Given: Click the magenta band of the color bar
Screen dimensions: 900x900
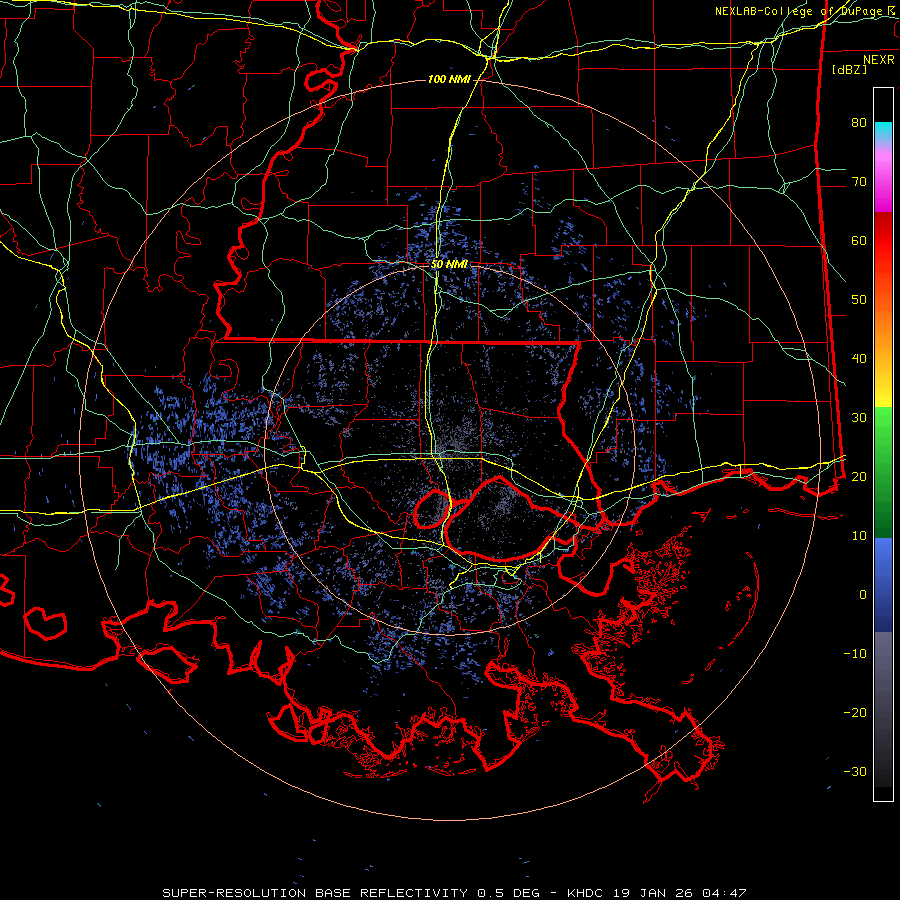Looking at the screenshot, I should [x=883, y=189].
